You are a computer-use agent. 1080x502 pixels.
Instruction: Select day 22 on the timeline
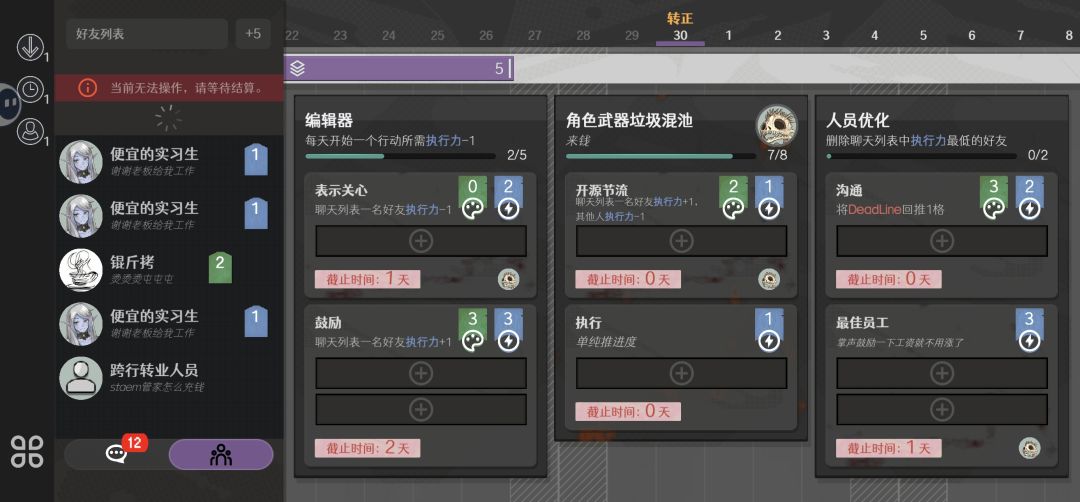click(x=292, y=35)
